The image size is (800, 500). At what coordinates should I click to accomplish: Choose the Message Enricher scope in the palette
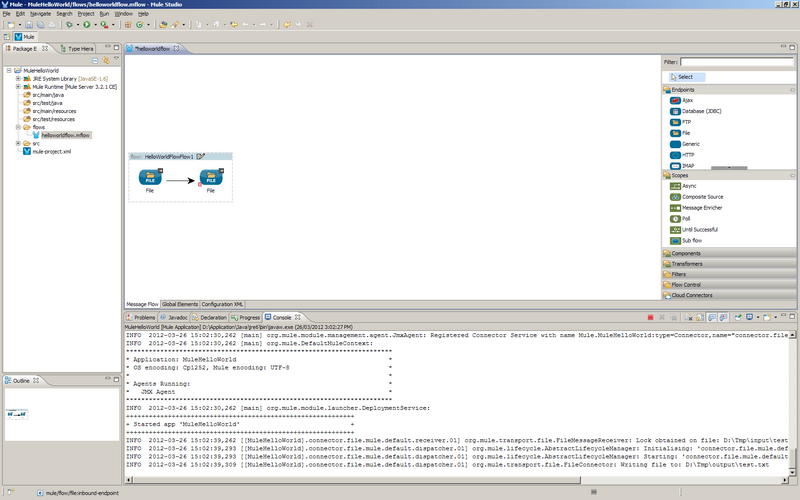[x=696, y=208]
